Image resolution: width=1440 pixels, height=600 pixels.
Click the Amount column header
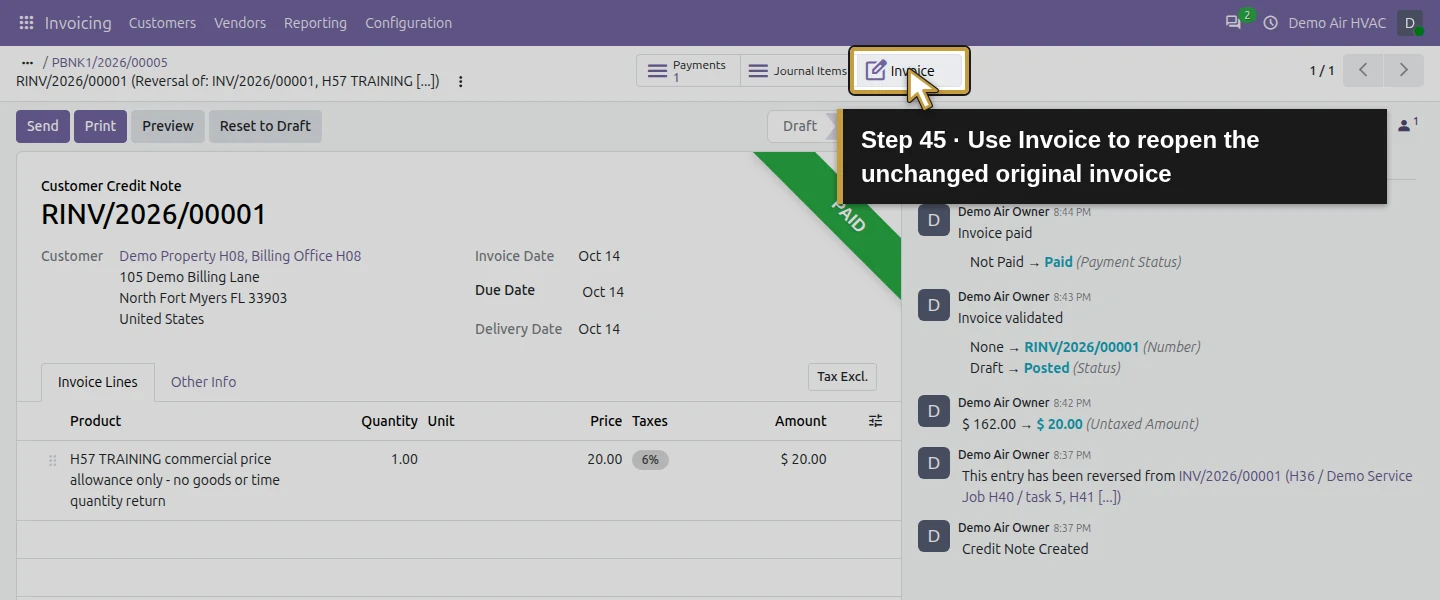click(x=800, y=421)
